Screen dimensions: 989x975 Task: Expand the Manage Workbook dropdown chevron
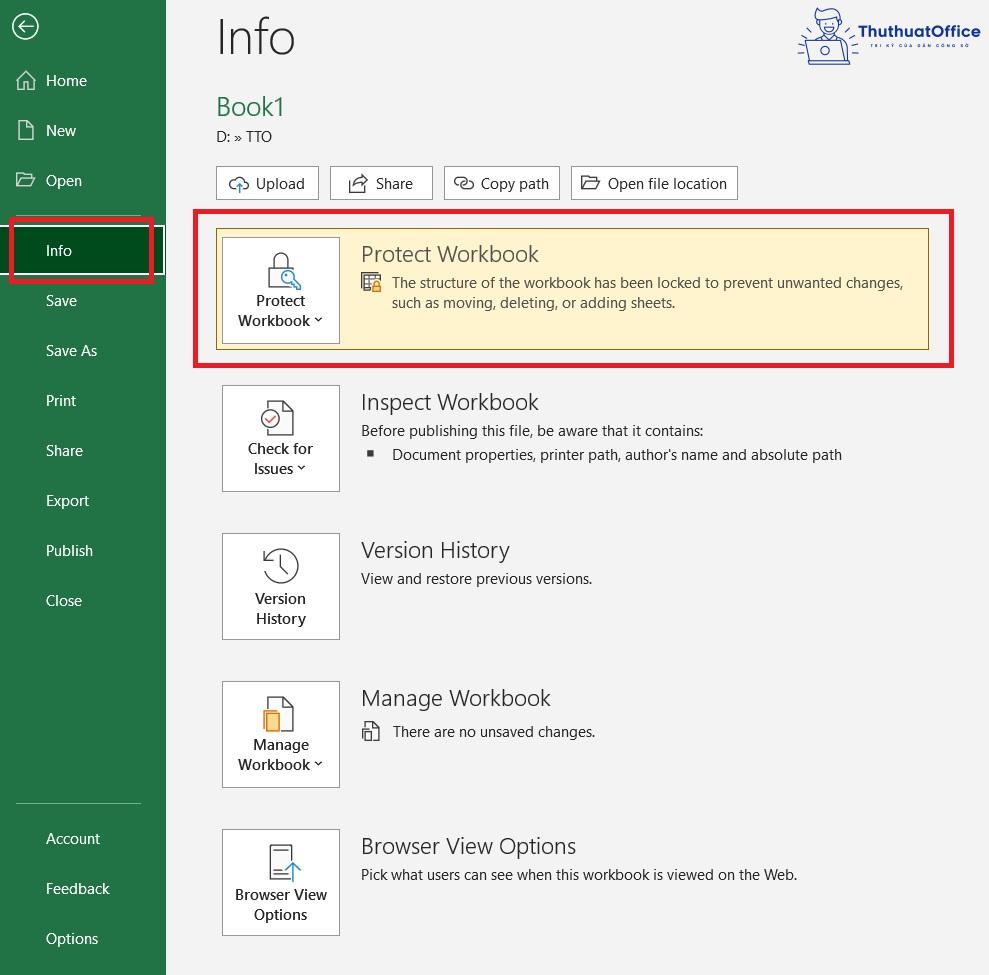pos(318,764)
